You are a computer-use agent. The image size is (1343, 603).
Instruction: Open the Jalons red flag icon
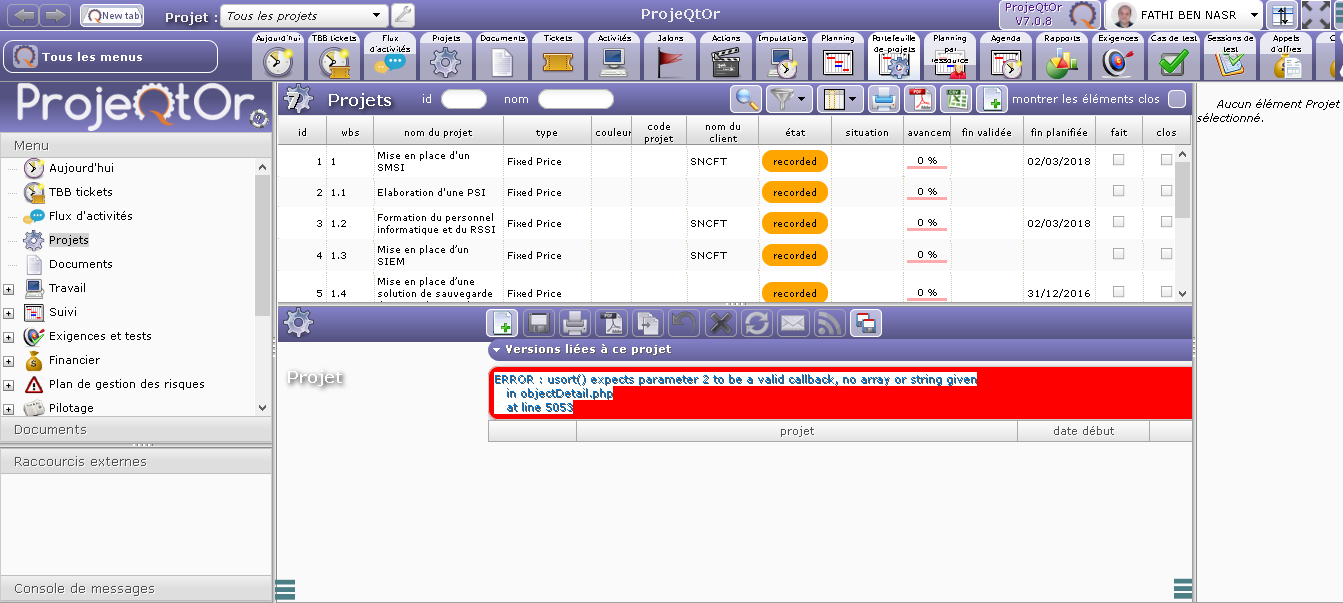670,62
